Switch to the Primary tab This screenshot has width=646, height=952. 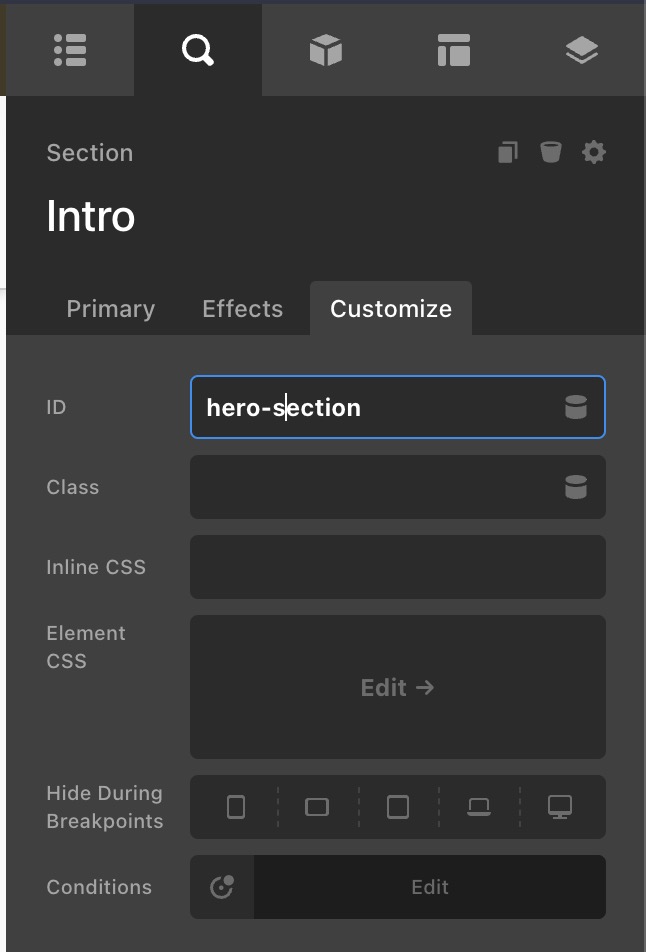[110, 309]
